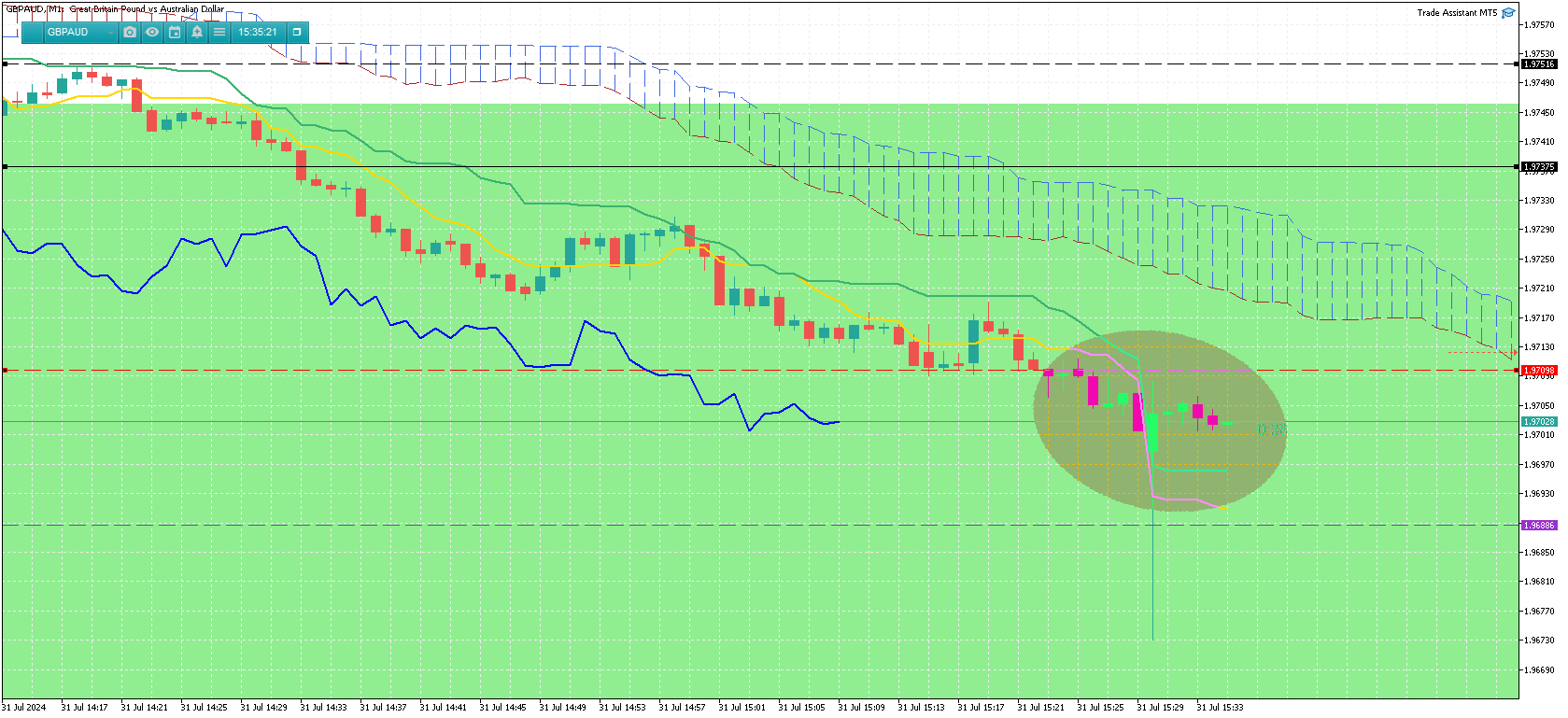This screenshot has height=718, width=1568.
Task: Restore panel using window icon
Action: click(297, 32)
